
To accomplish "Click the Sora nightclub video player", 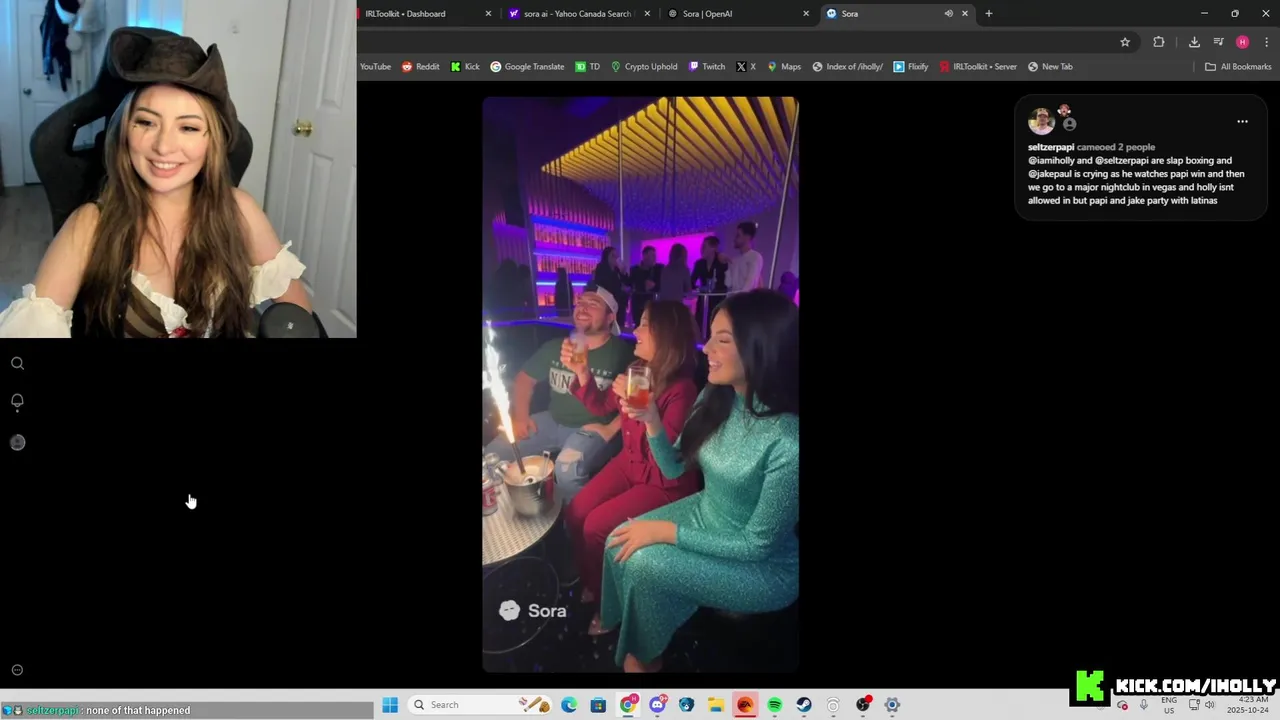I will click(640, 385).
